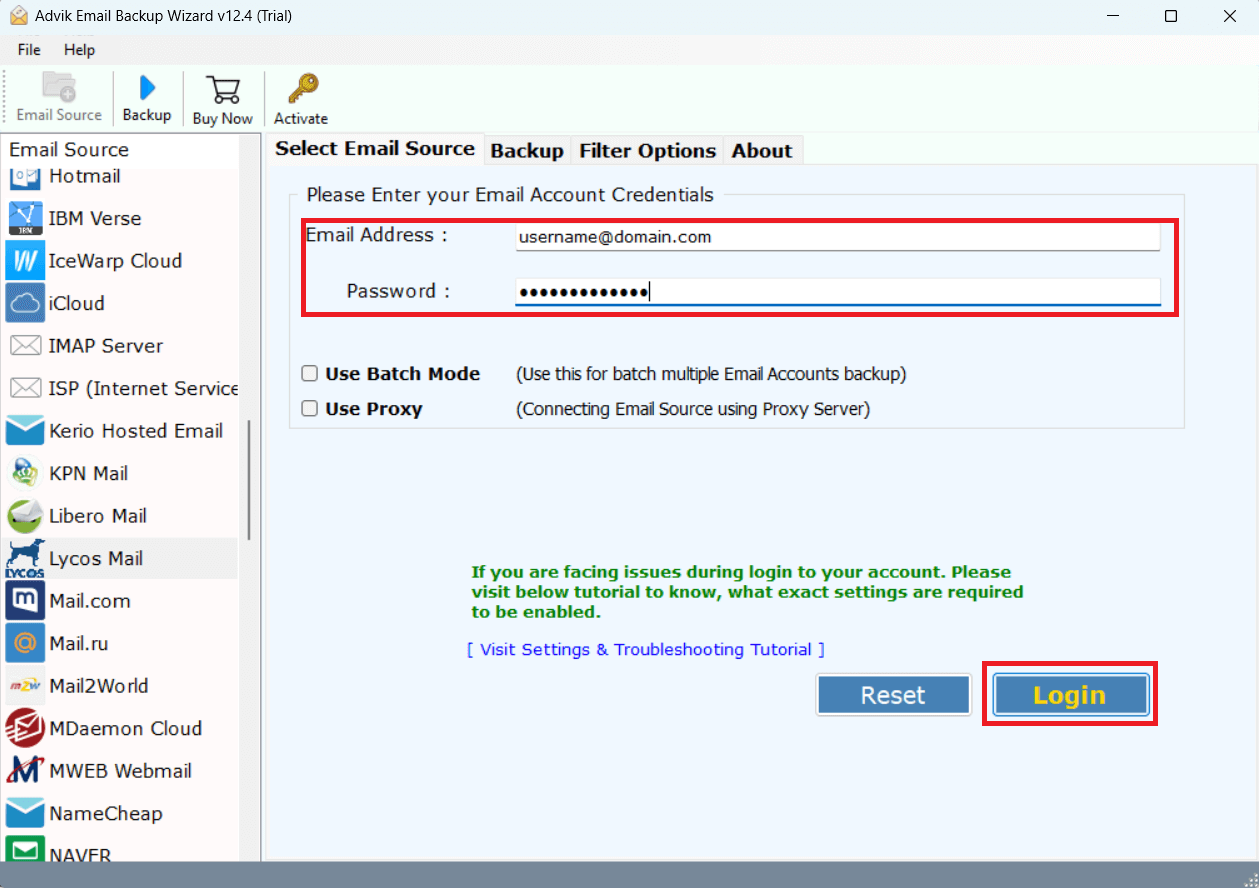Choose the Kerio Hosted Email icon

pyautogui.click(x=25, y=431)
